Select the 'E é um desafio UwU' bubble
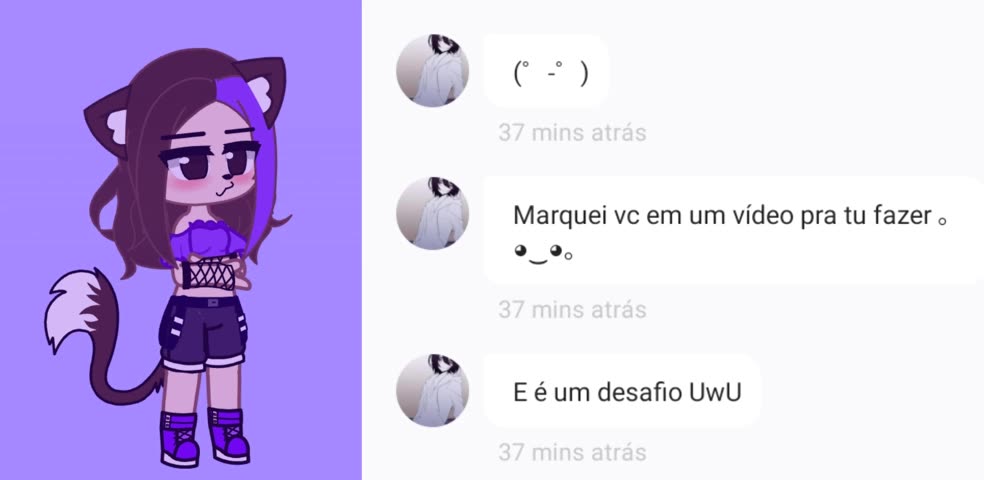The width and height of the screenshot is (984, 480). click(623, 392)
